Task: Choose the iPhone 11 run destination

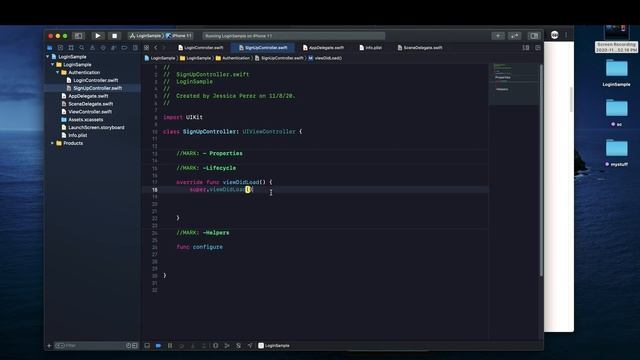Action: (179, 36)
